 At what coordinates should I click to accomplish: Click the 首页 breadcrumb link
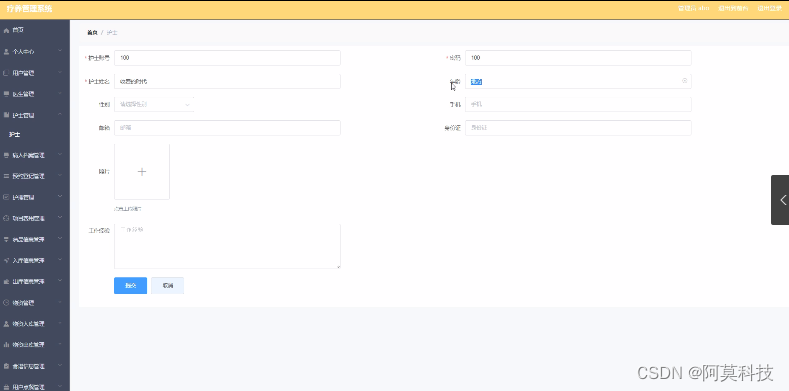click(x=92, y=33)
